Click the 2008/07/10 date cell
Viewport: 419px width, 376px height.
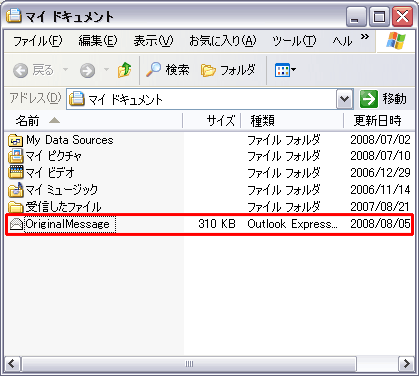tap(380, 156)
